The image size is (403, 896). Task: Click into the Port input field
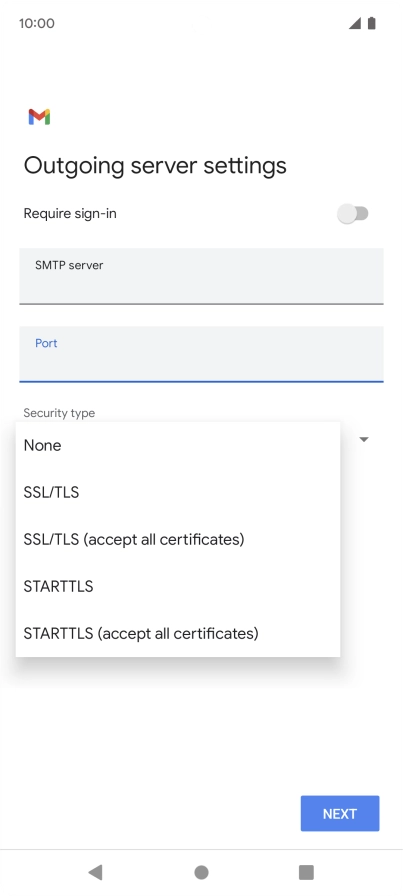pyautogui.click(x=201, y=354)
